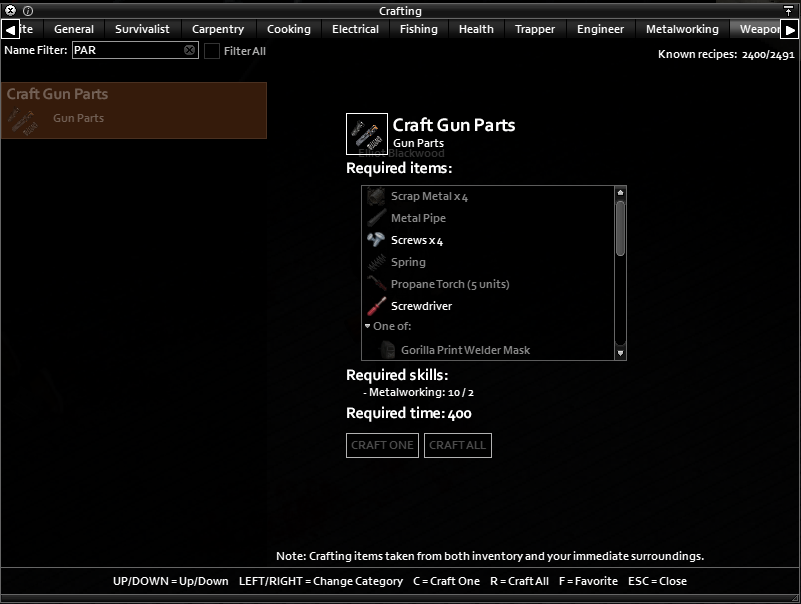The height and width of the screenshot is (604, 801).
Task: Click the required items scroll-down arrow
Action: coord(620,353)
